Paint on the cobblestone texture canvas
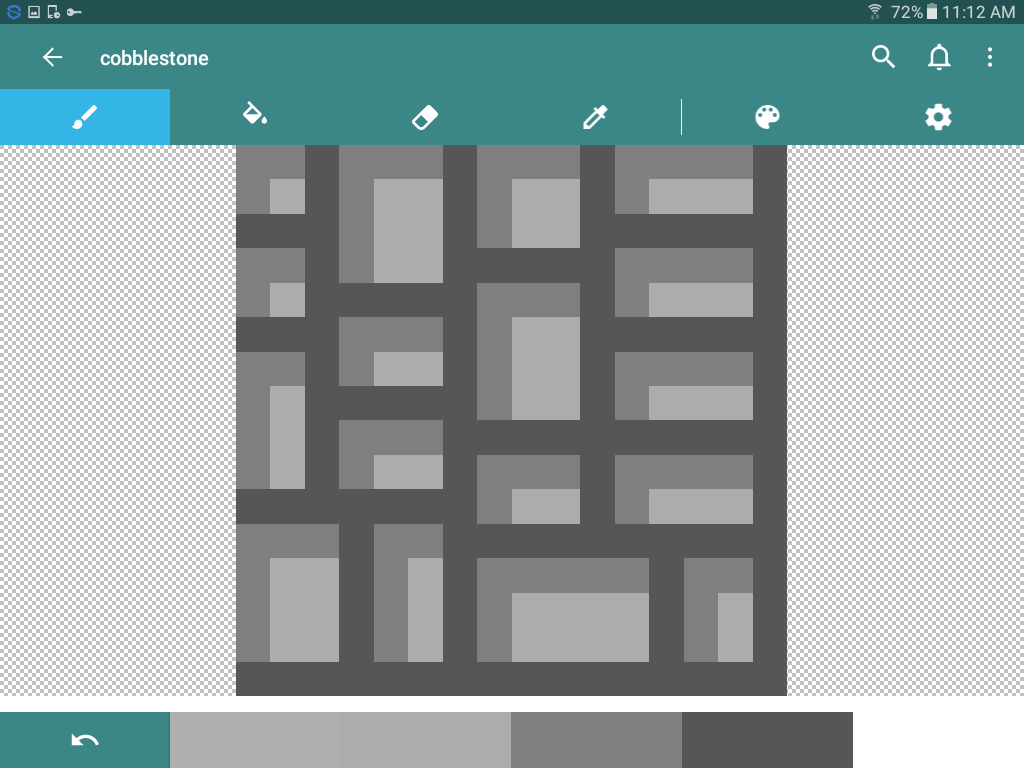Screen dimensions: 1024x768 511,420
